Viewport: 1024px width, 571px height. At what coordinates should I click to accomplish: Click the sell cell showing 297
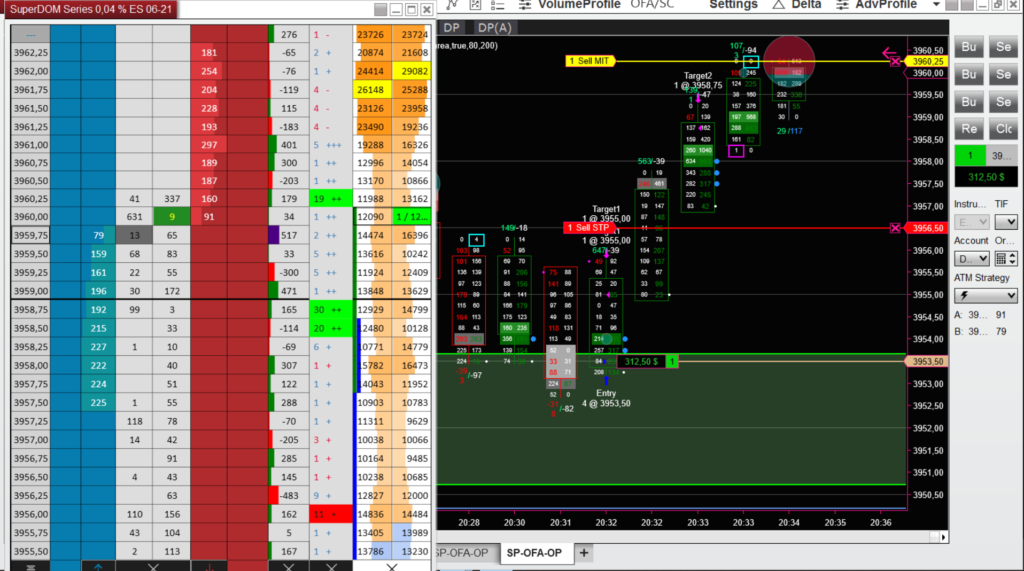tap(209, 145)
